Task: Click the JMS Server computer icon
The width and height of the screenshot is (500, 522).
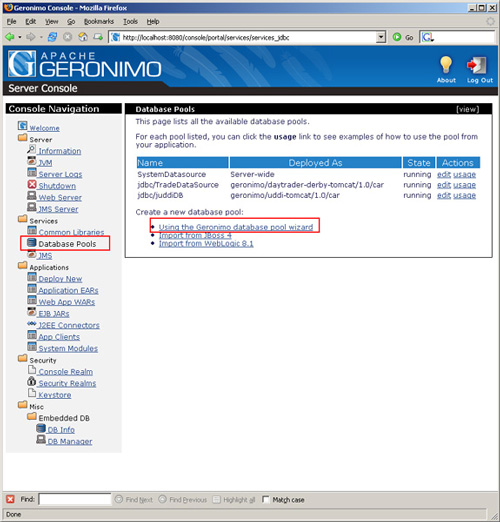Action: (32, 207)
